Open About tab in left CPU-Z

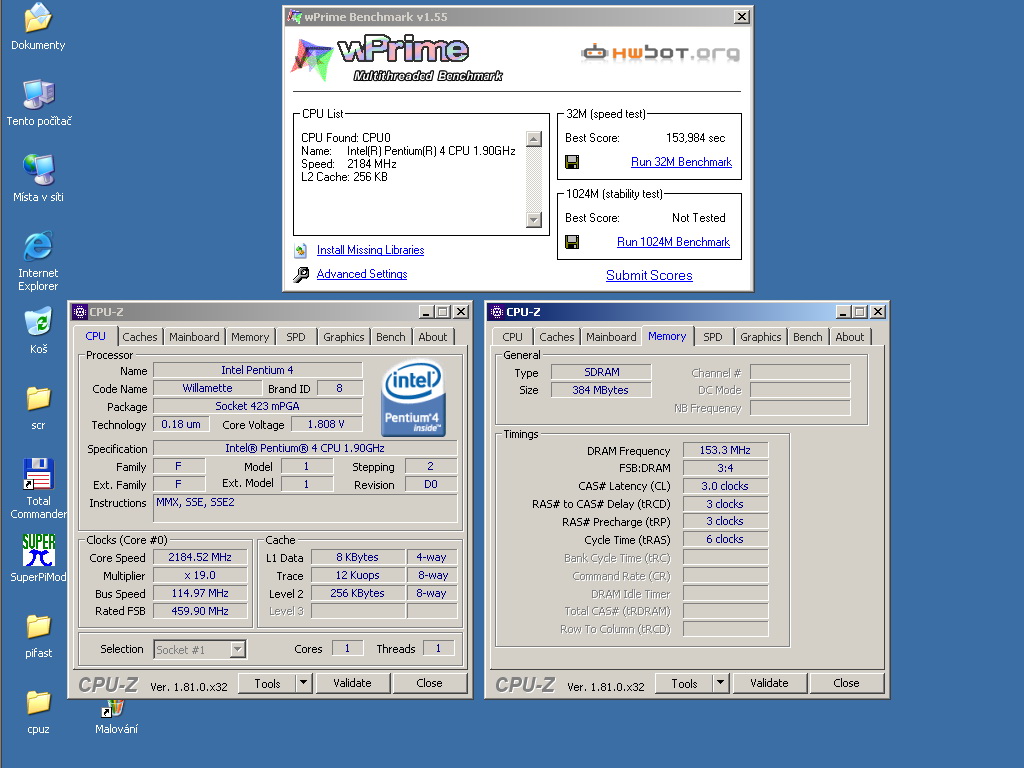[x=433, y=337]
